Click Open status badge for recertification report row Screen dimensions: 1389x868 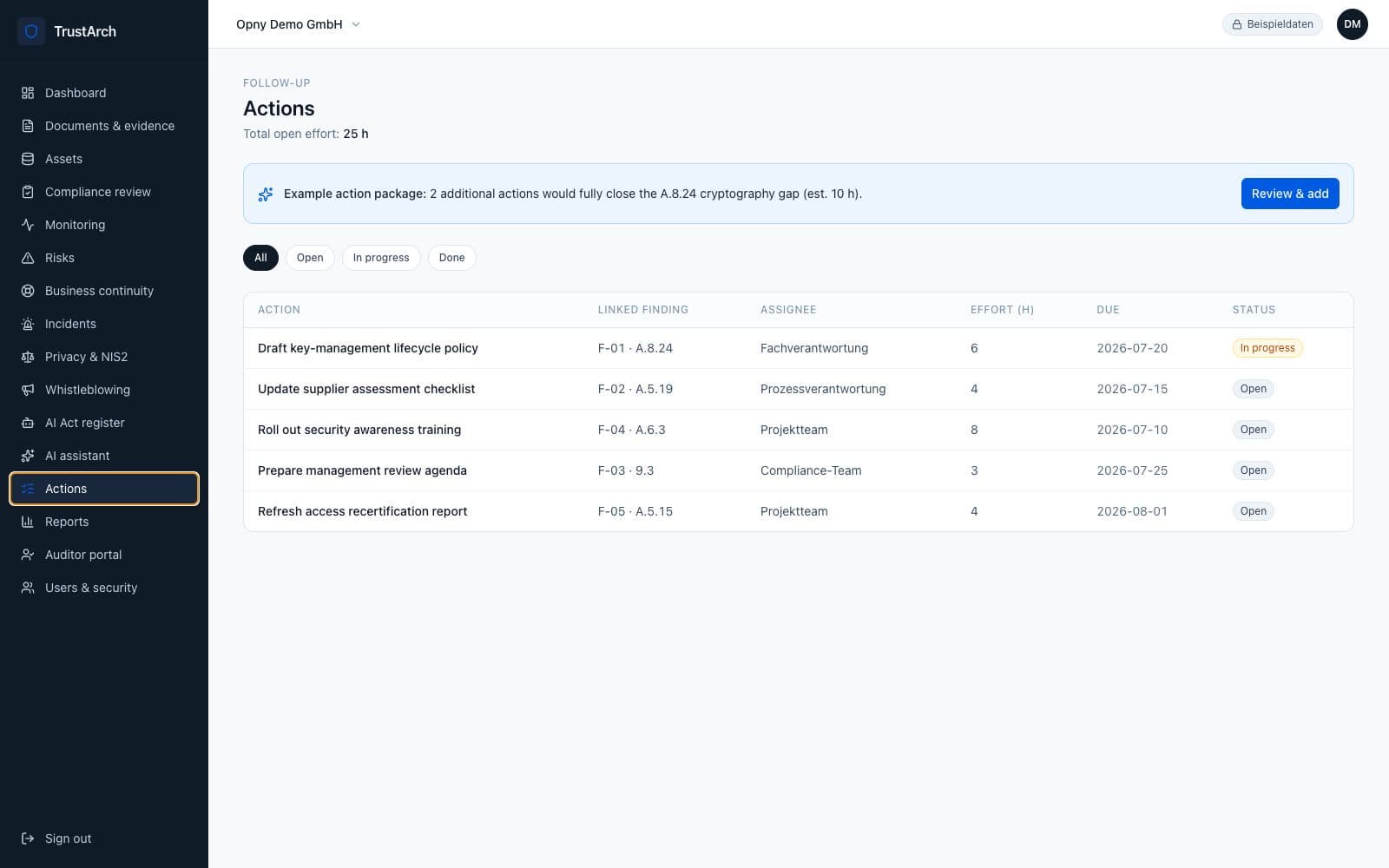(x=1253, y=511)
